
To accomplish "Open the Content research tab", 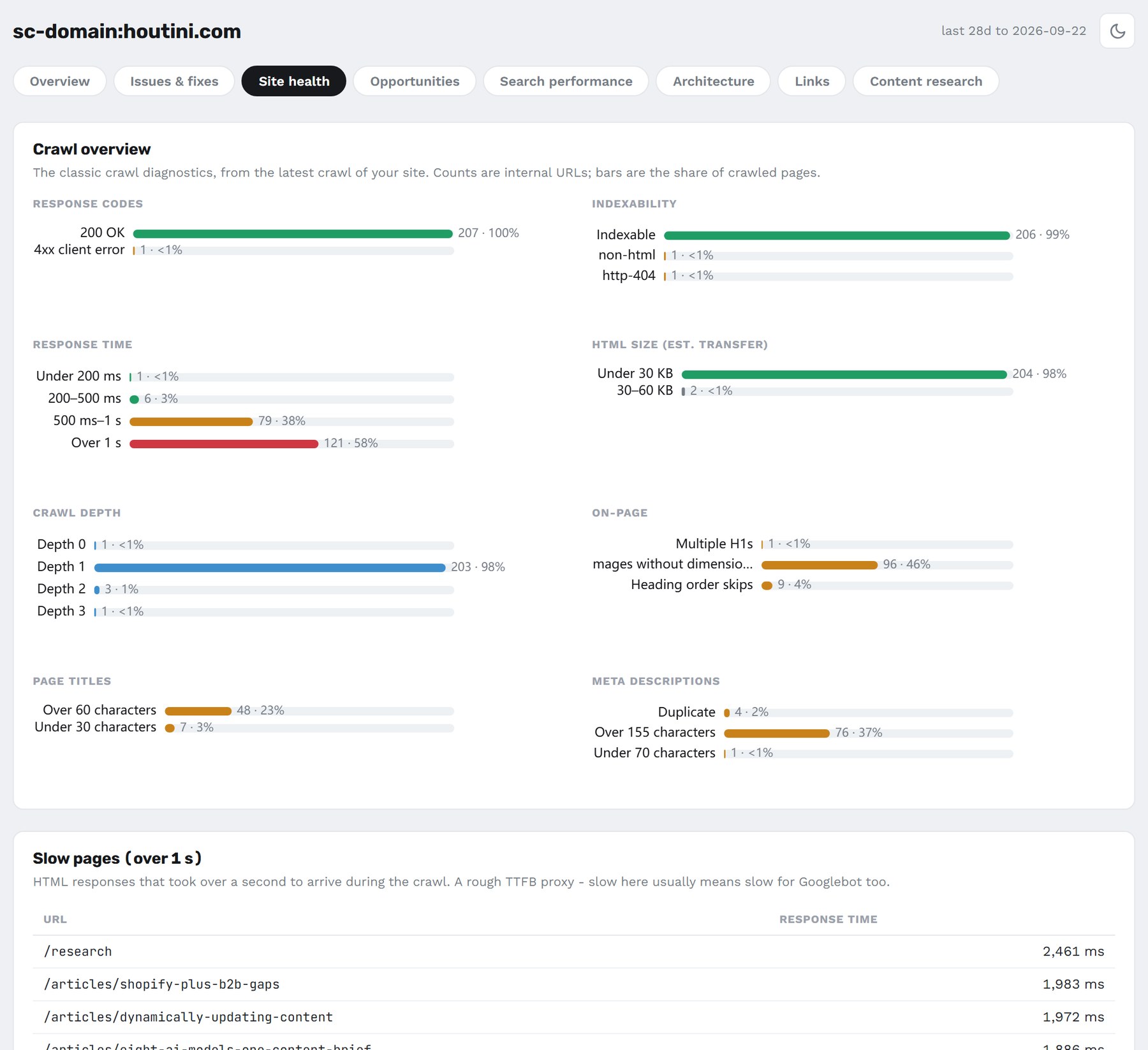I will click(x=925, y=81).
